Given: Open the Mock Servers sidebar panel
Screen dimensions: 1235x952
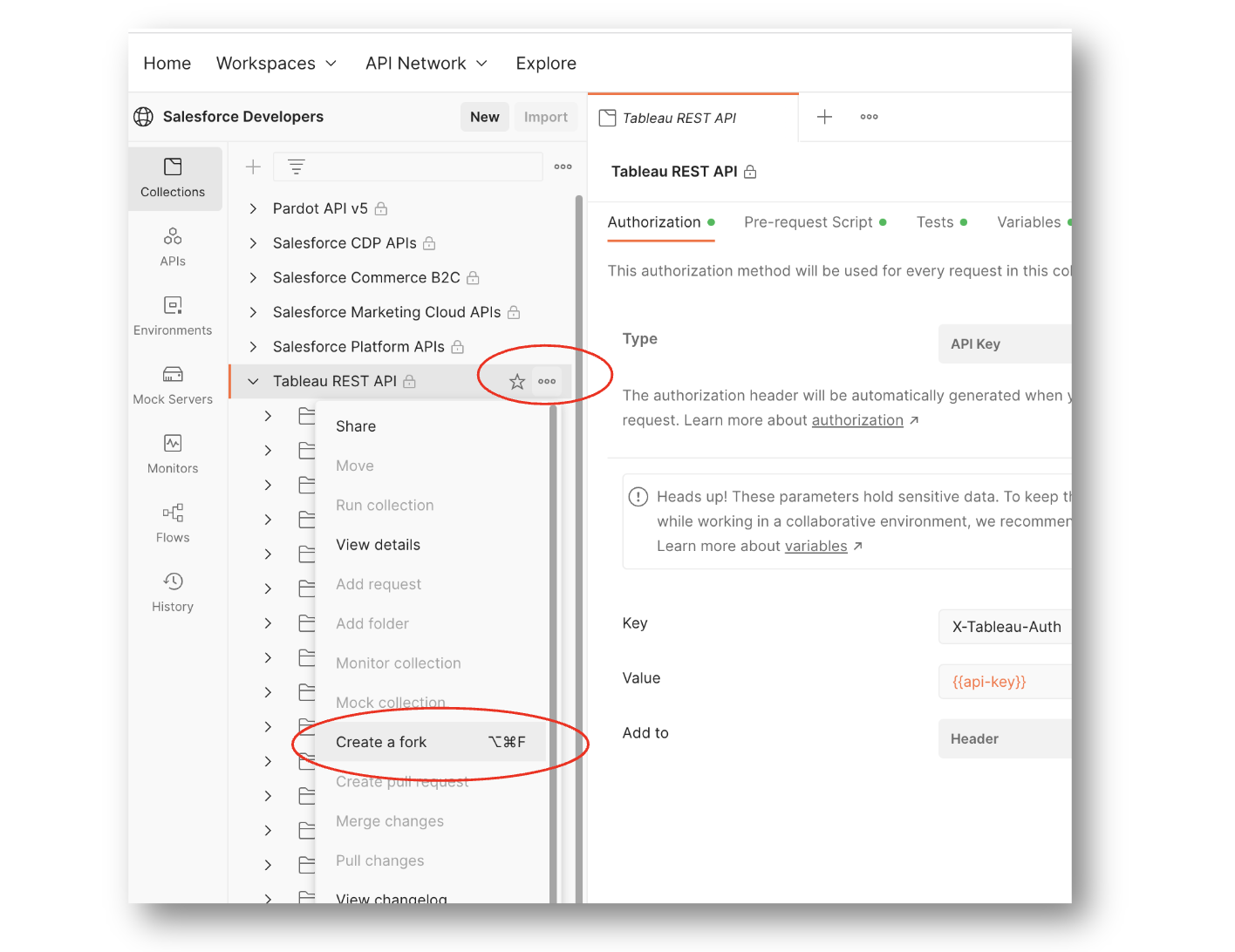Looking at the screenshot, I should click(173, 385).
